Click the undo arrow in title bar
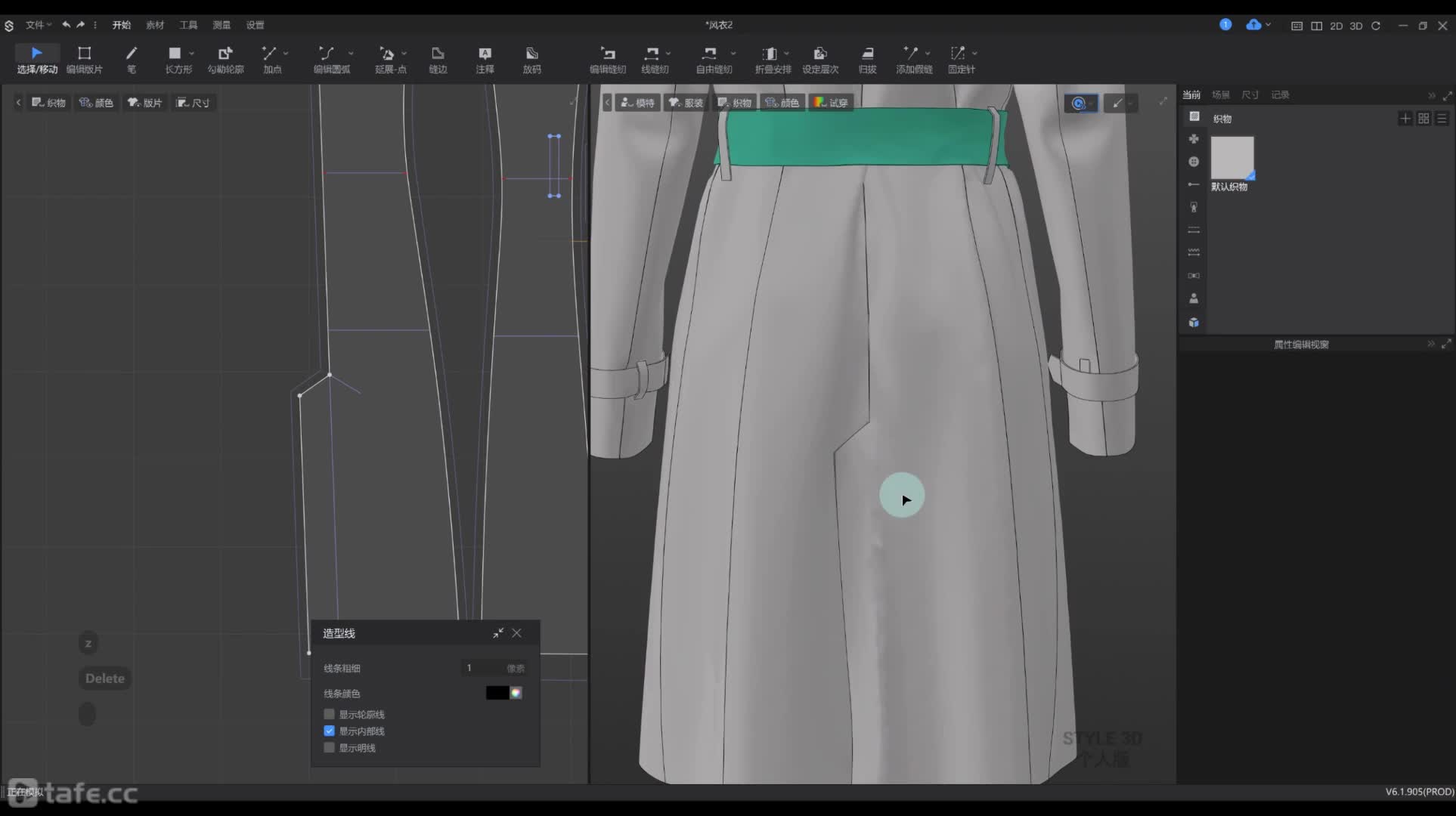This screenshot has height=816, width=1456. click(x=67, y=25)
